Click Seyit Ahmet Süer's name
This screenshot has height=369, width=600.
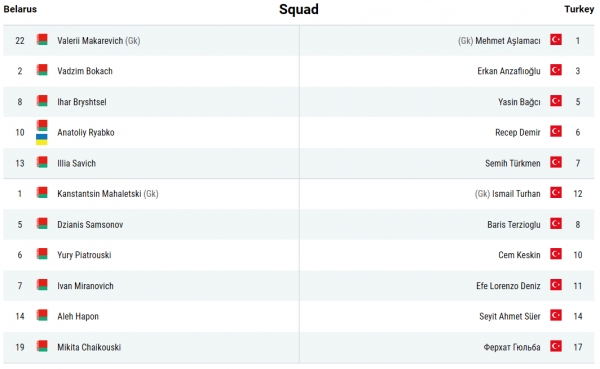click(x=510, y=317)
